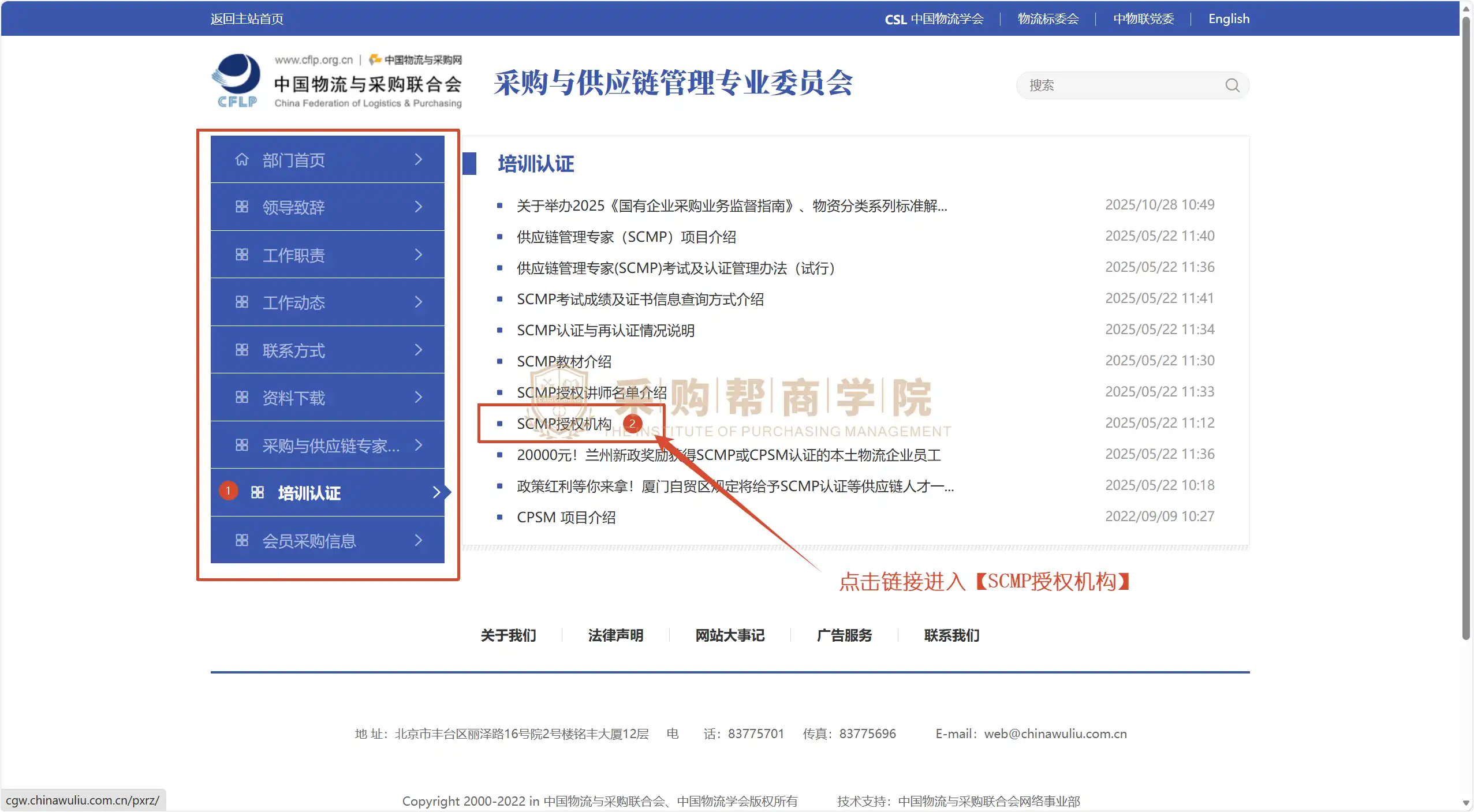The width and height of the screenshot is (1474, 812).
Task: Open the 资料下载 sidebar menu item
Action: pyautogui.click(x=327, y=397)
